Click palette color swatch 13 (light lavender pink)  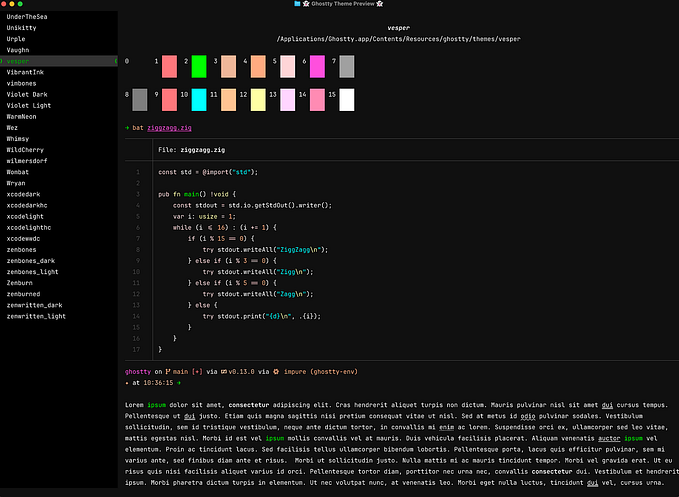click(288, 100)
